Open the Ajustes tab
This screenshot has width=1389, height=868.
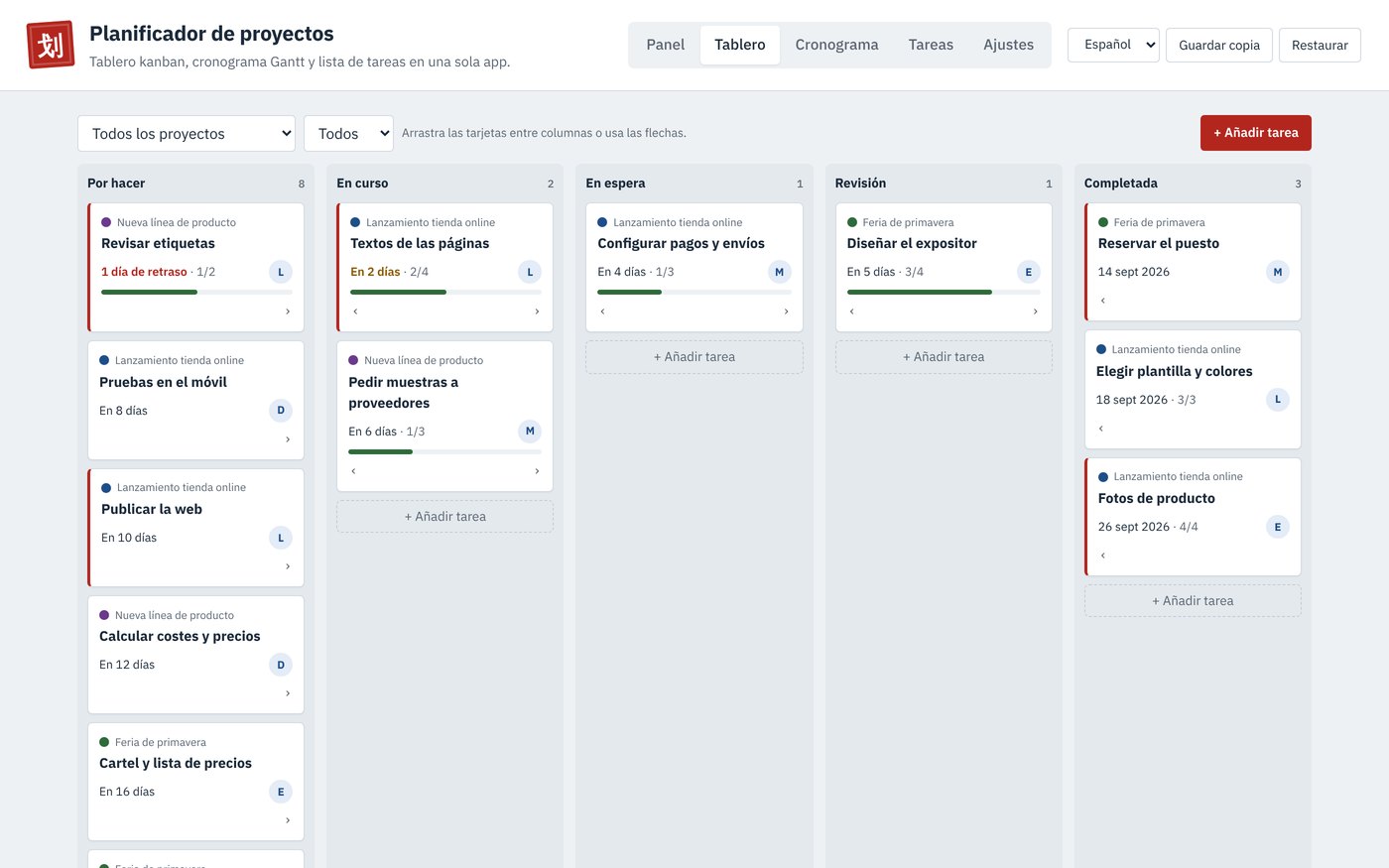click(x=1008, y=45)
